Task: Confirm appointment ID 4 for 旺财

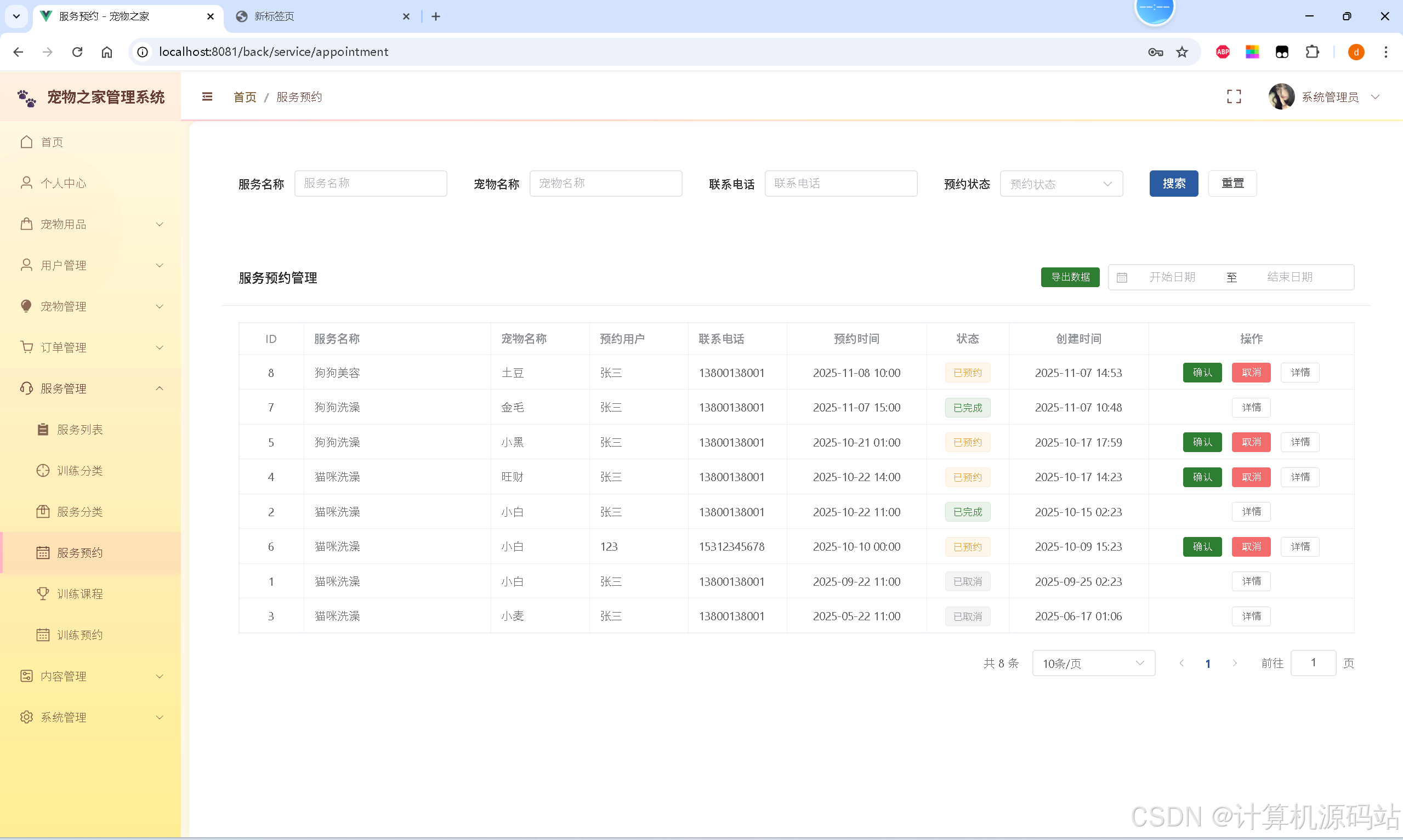Action: coord(1202,477)
